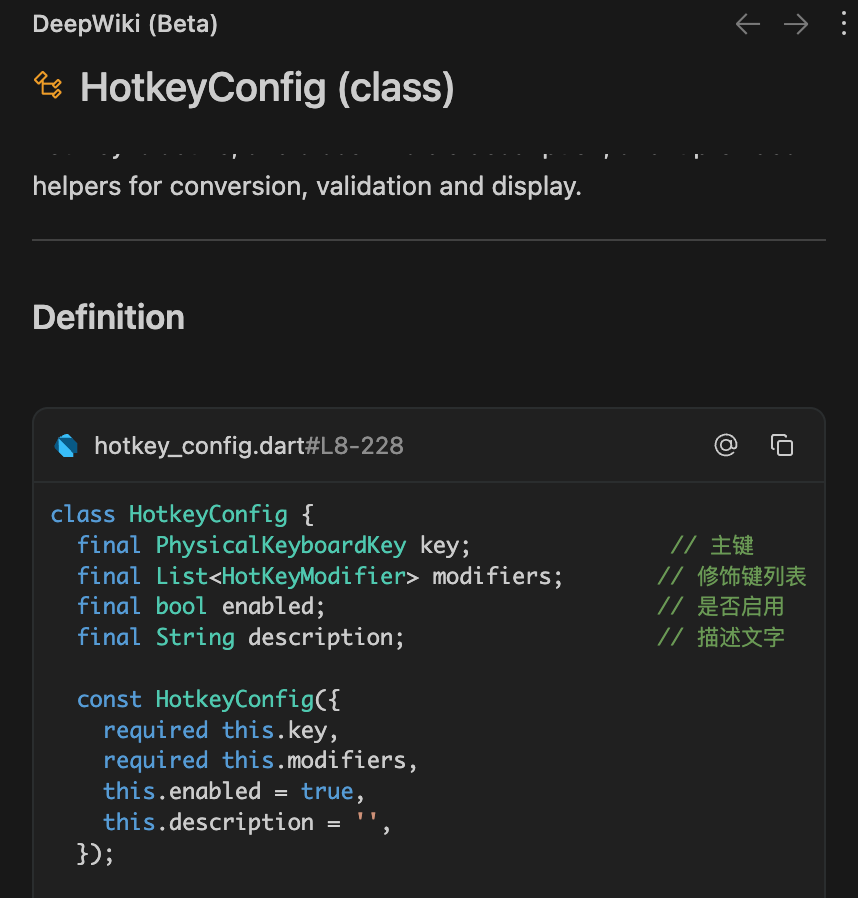
Task: Click 'PhysicalKeyboardKey' type in code
Action: [281, 545]
